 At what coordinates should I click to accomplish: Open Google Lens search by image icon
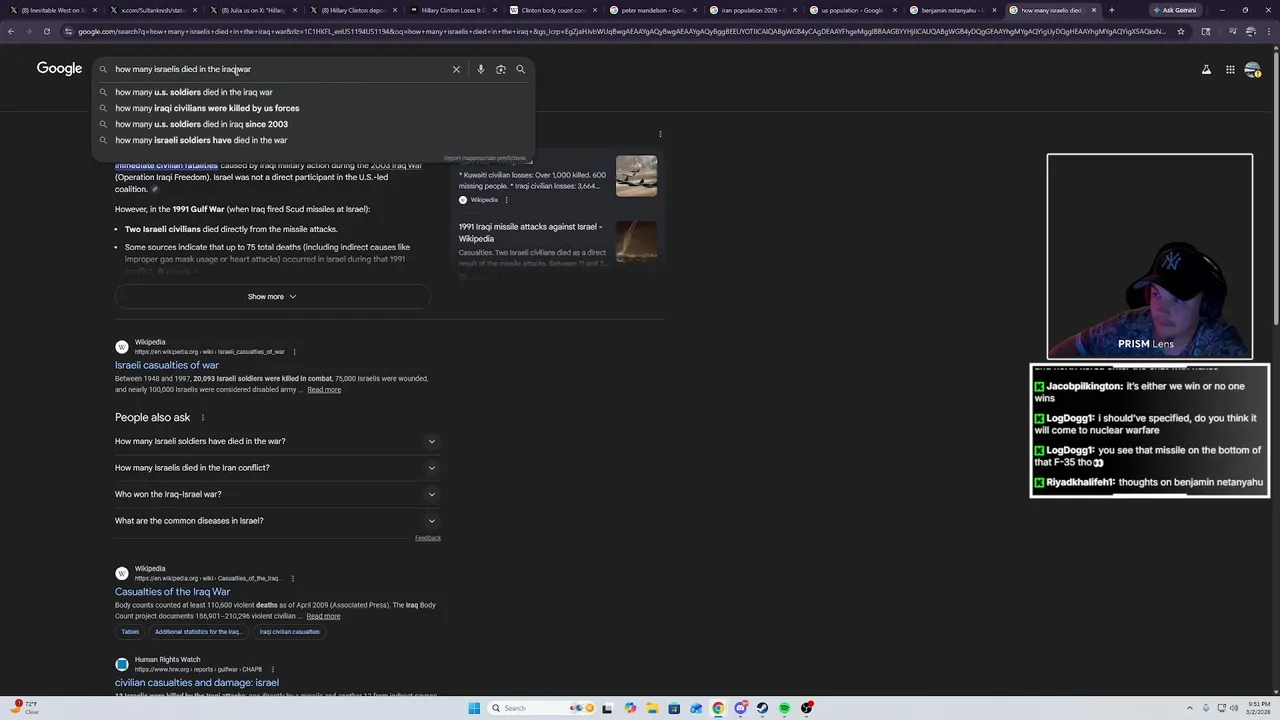tap(501, 69)
